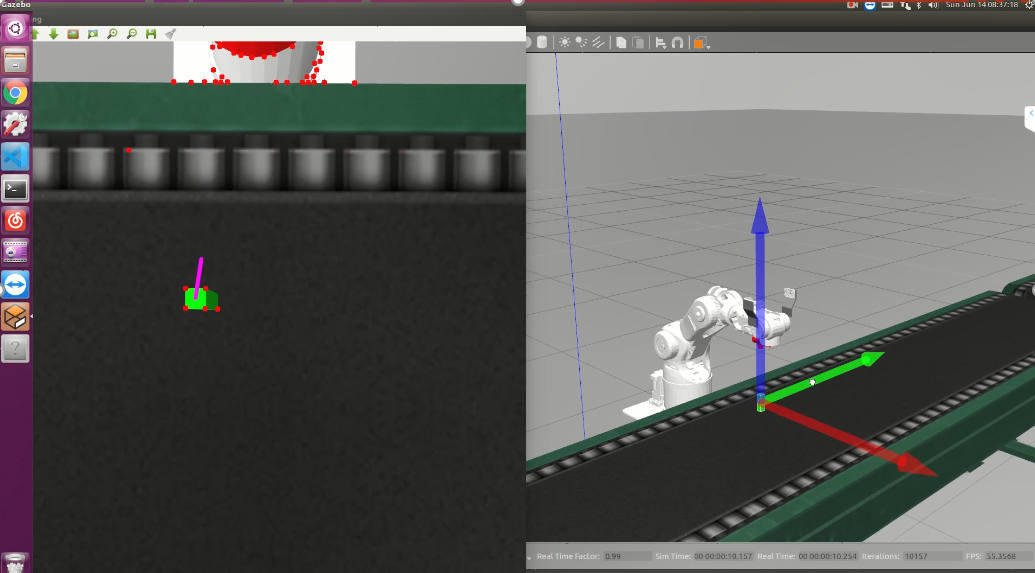Screen dimensions: 1035x573
Task: Save the image with the green floppy icon
Action: [151, 34]
